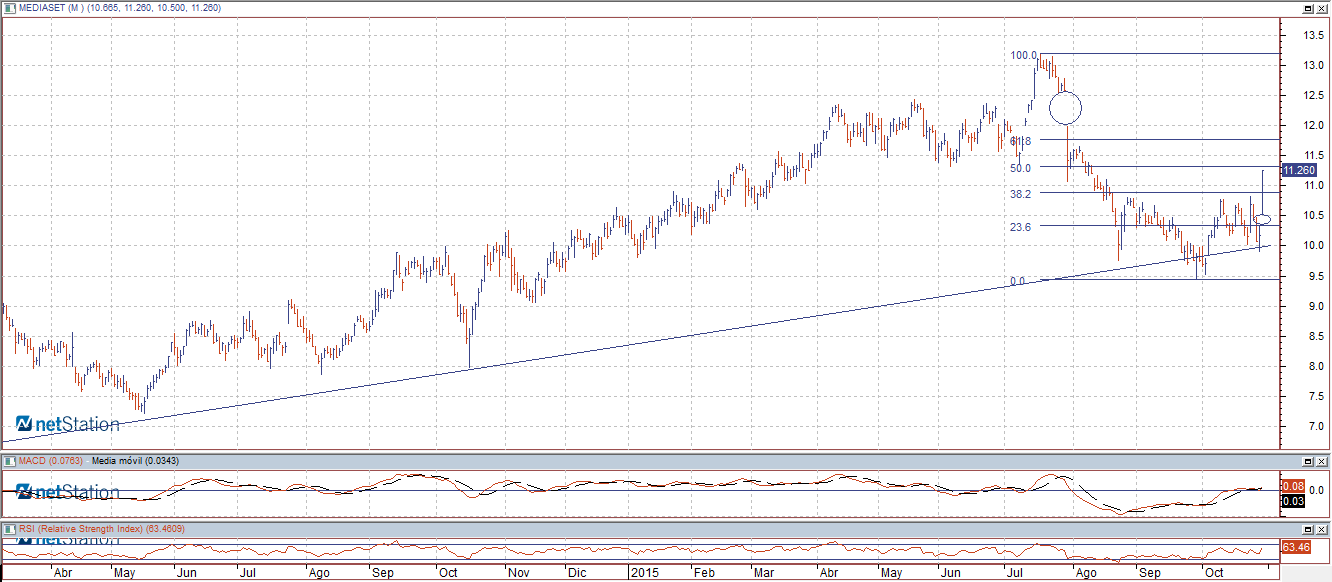Click the 11.260 current price tag

1299,171
